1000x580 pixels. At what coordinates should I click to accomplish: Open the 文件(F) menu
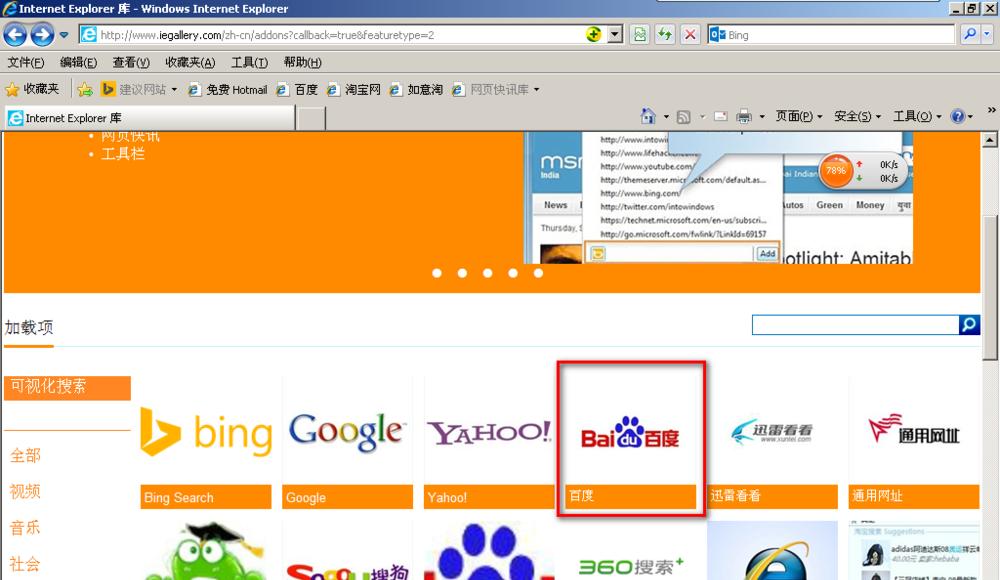[26, 62]
